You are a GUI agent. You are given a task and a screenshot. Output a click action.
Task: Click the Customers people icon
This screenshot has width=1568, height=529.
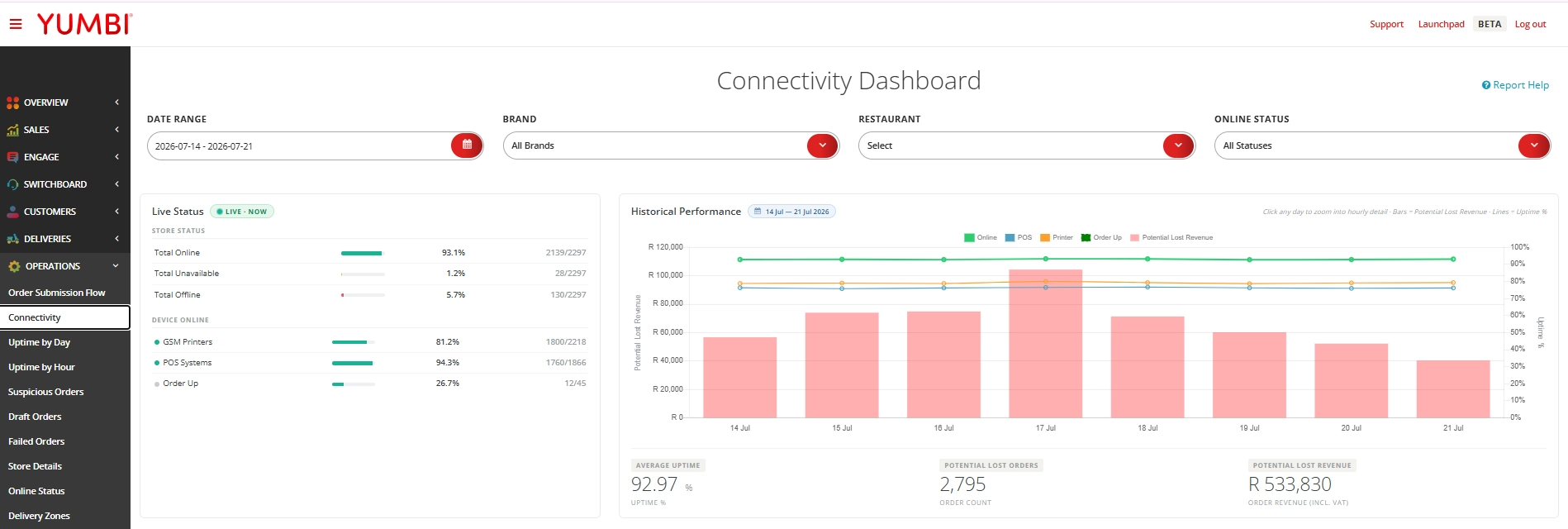point(13,212)
